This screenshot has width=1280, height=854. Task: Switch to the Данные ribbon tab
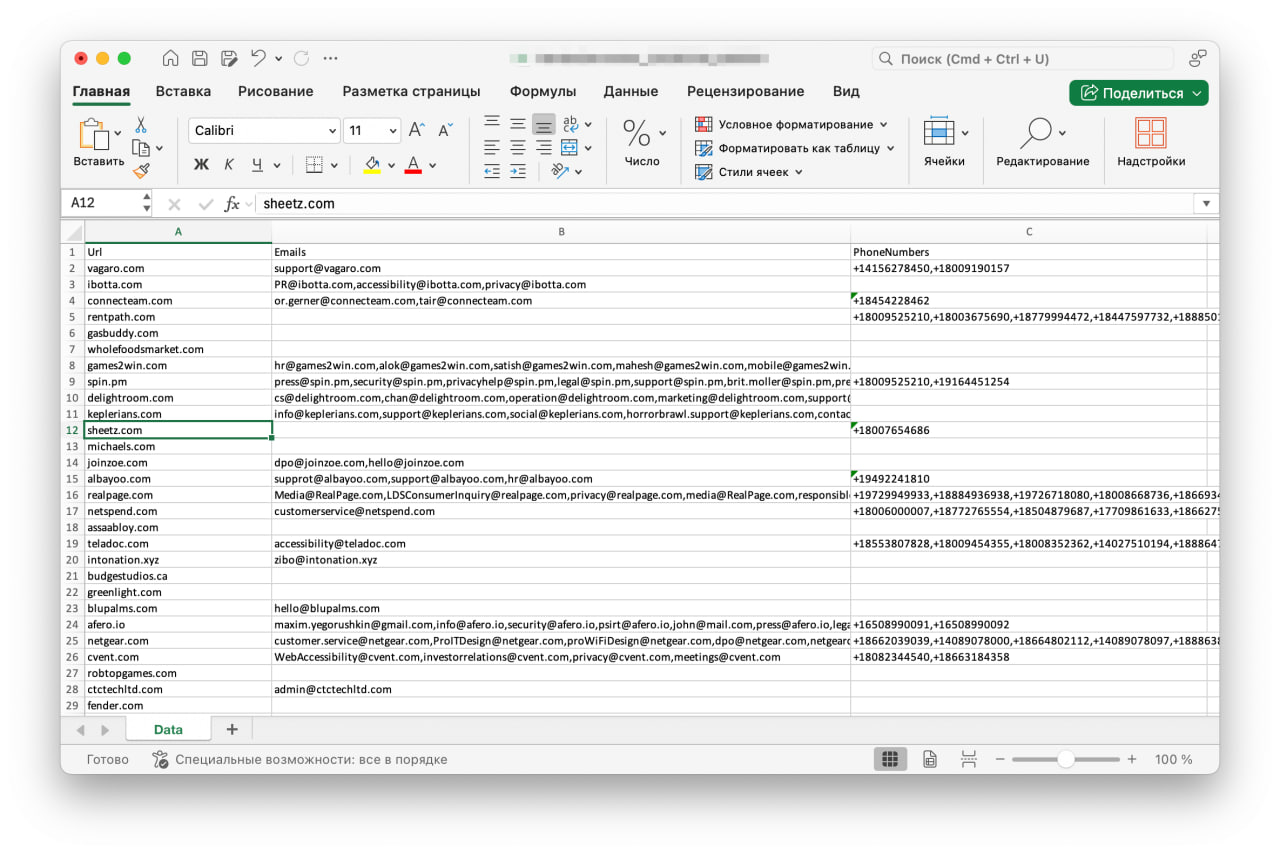pyautogui.click(x=630, y=91)
